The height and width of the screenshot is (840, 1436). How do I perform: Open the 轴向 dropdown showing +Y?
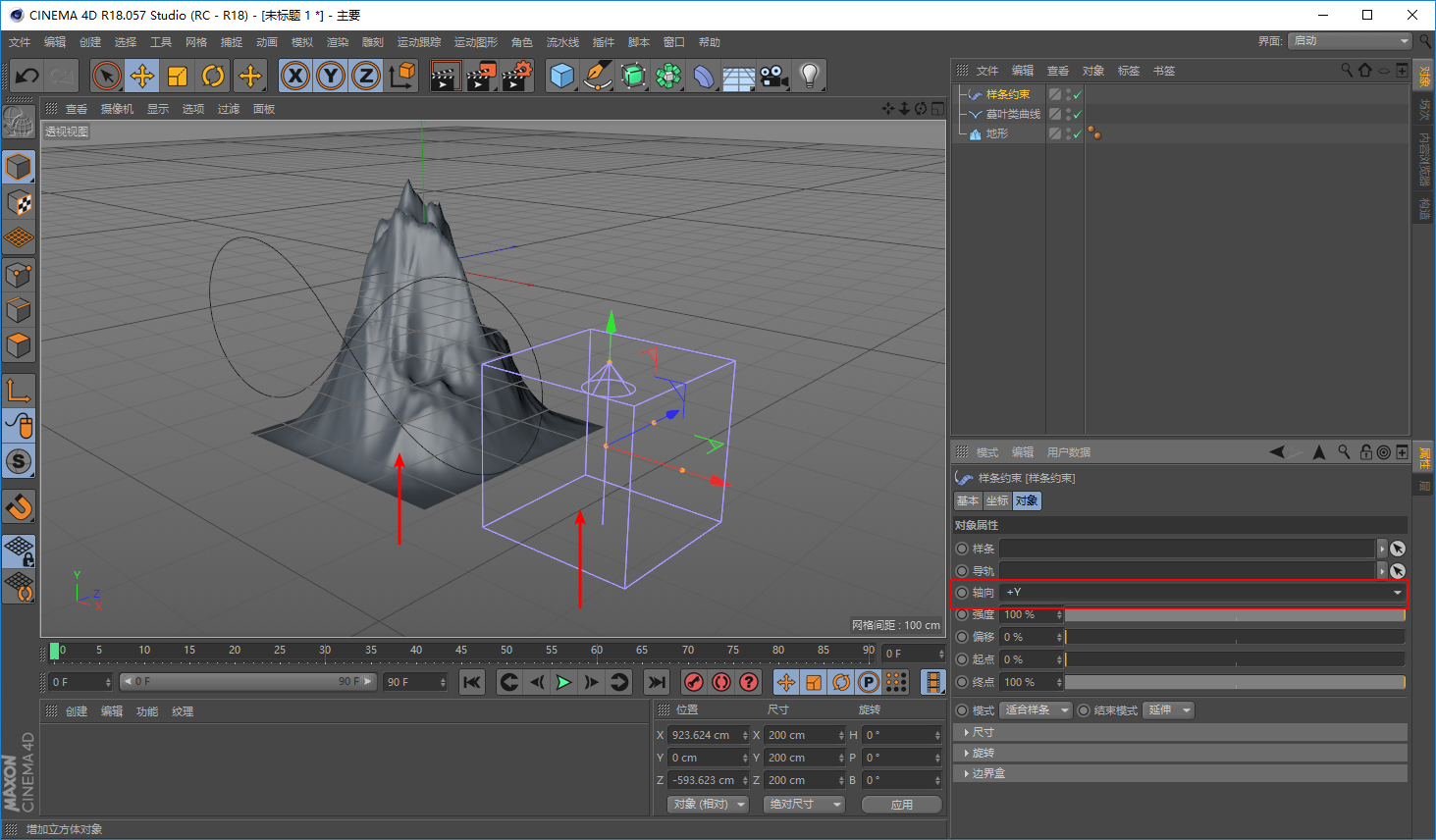pos(1203,593)
